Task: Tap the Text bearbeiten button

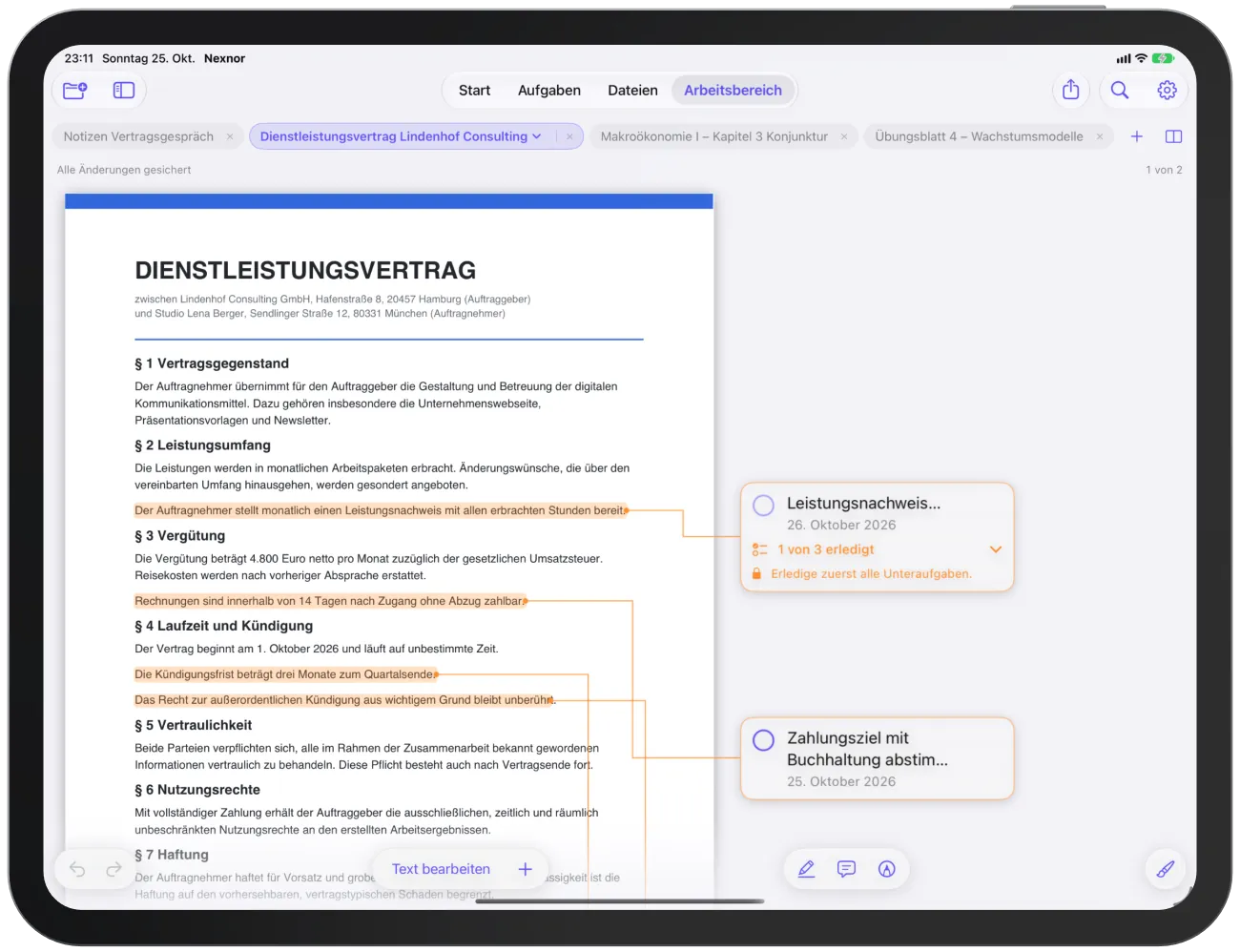Action: (x=441, y=869)
